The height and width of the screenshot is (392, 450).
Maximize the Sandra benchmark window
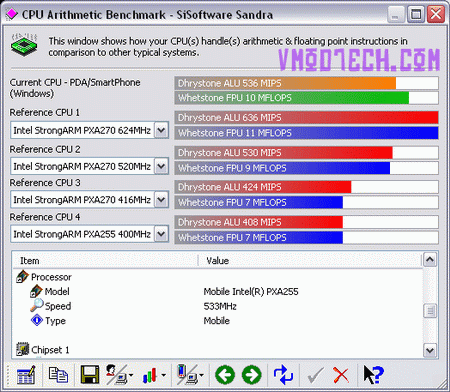coord(416,14)
